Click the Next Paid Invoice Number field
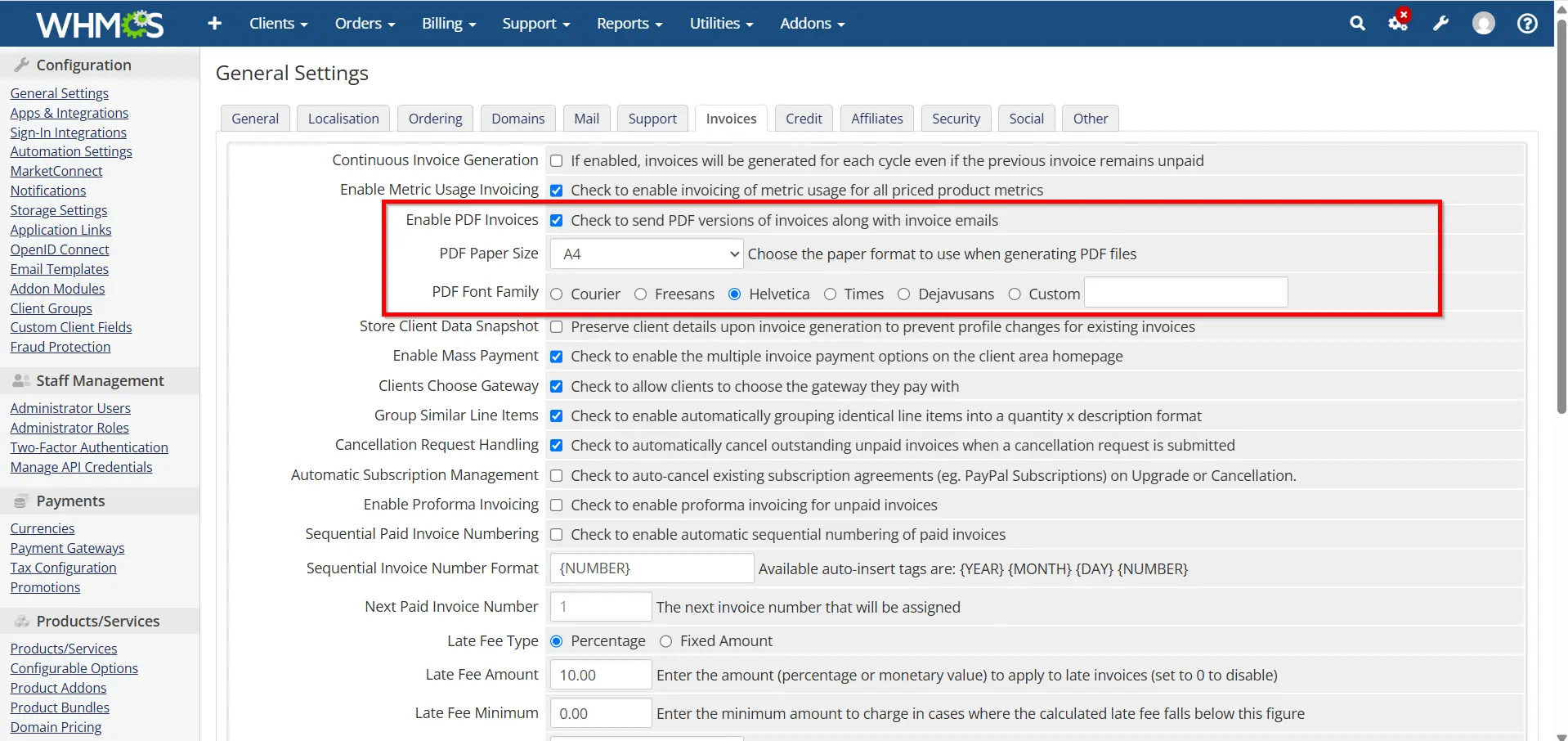 pyautogui.click(x=601, y=606)
